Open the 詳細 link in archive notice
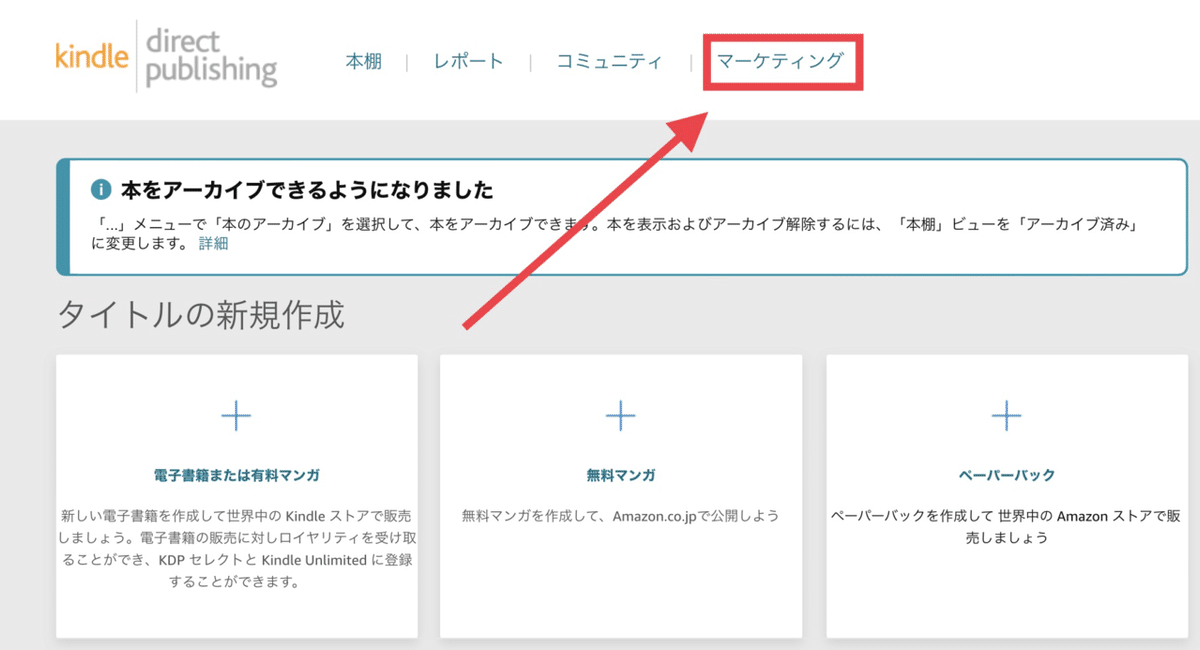This screenshot has height=650, width=1200. point(213,243)
